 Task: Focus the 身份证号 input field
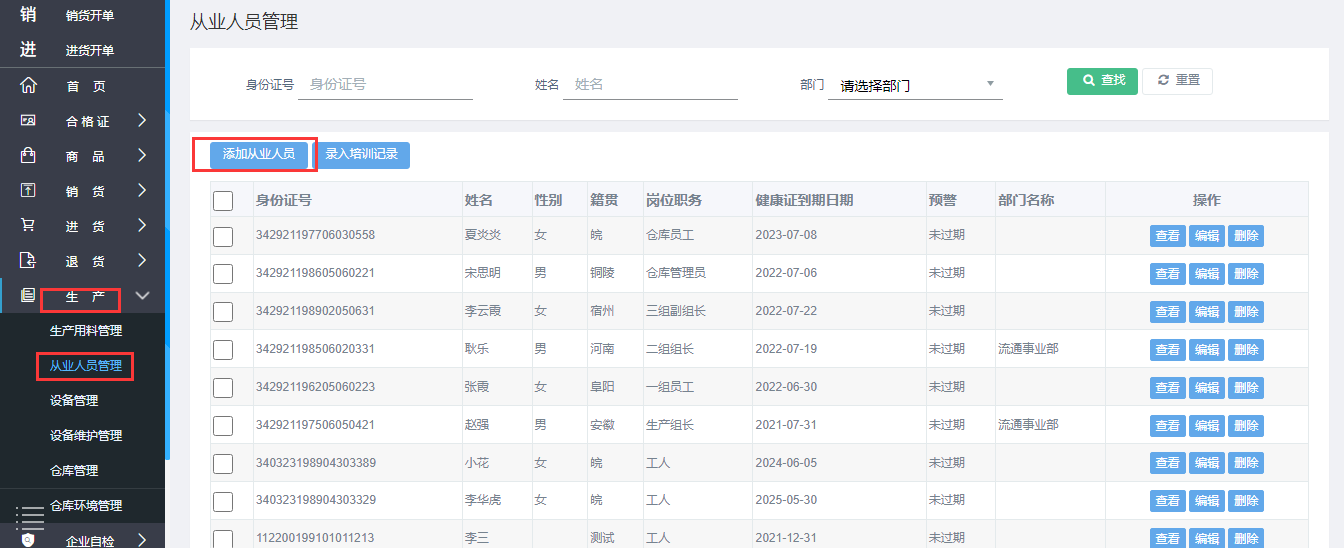coord(386,85)
